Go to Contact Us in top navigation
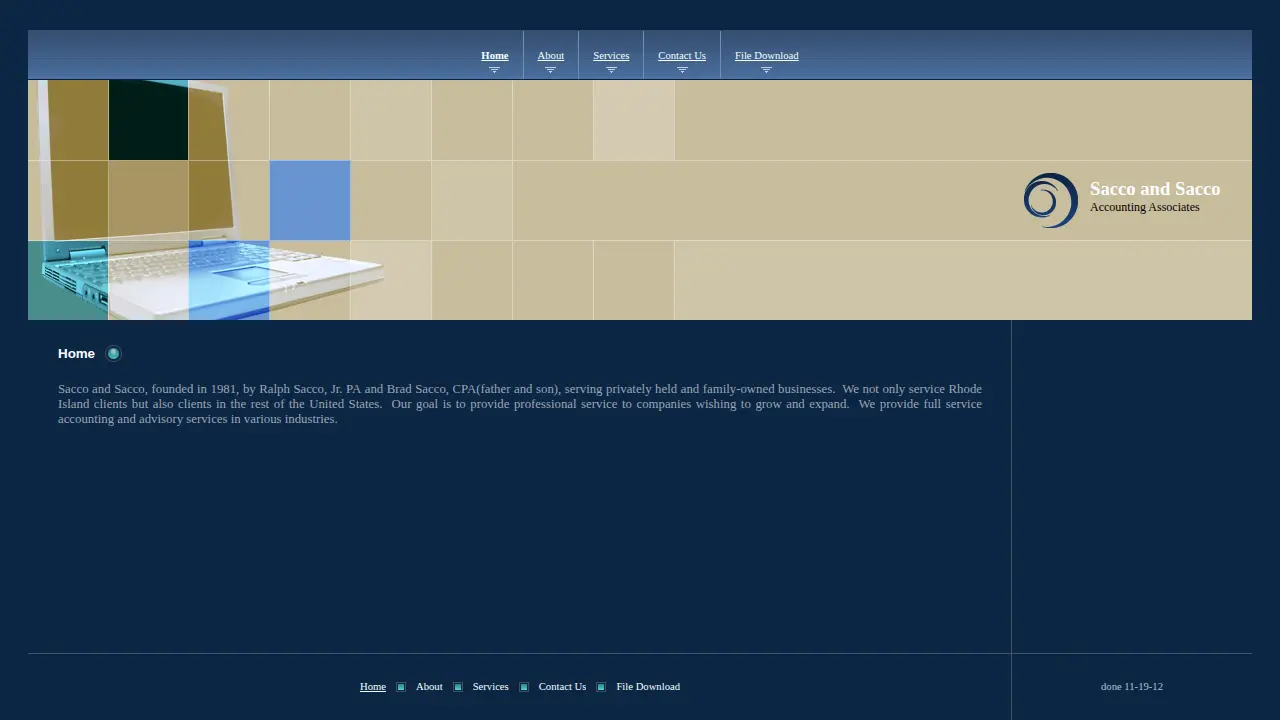Screen dimensions: 1280x720 pos(682,56)
